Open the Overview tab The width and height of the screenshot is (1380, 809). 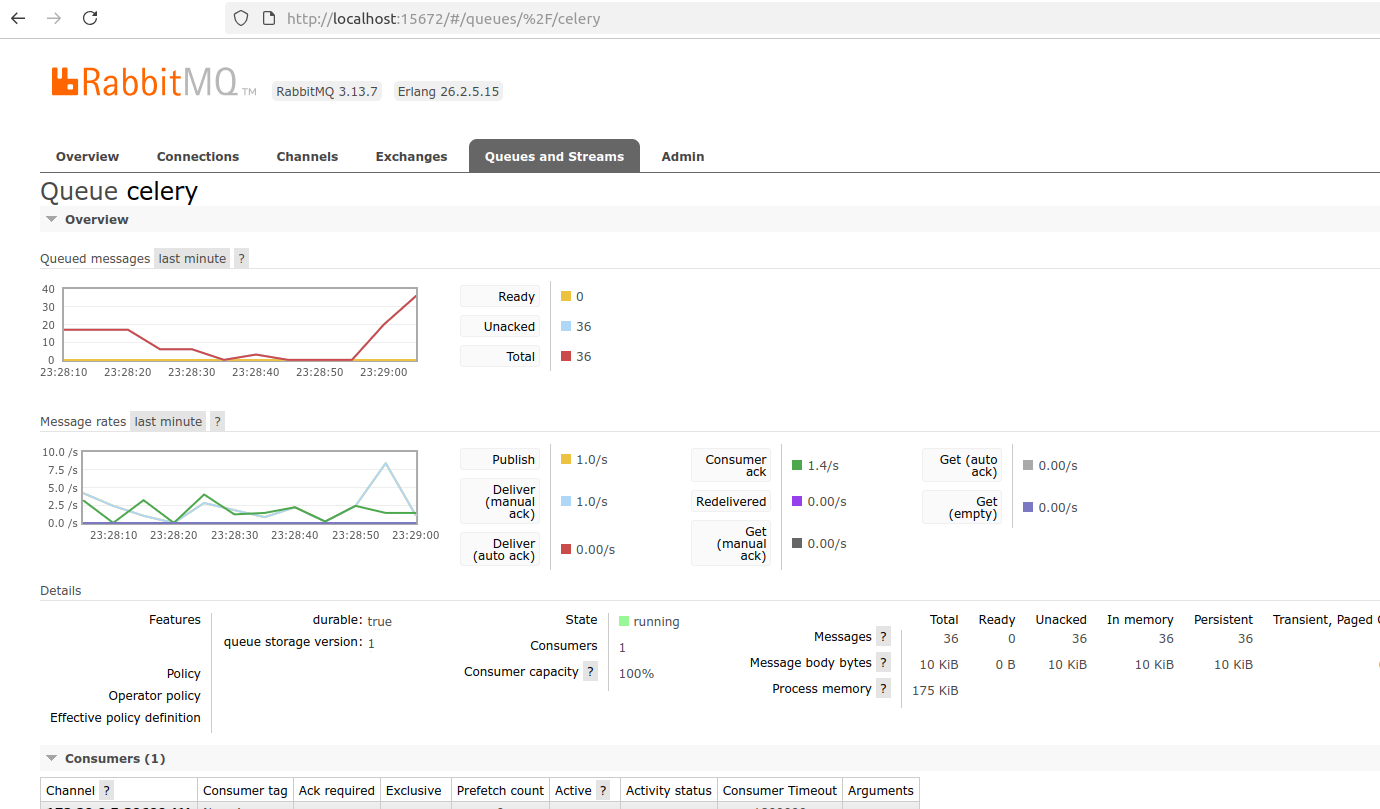click(87, 156)
